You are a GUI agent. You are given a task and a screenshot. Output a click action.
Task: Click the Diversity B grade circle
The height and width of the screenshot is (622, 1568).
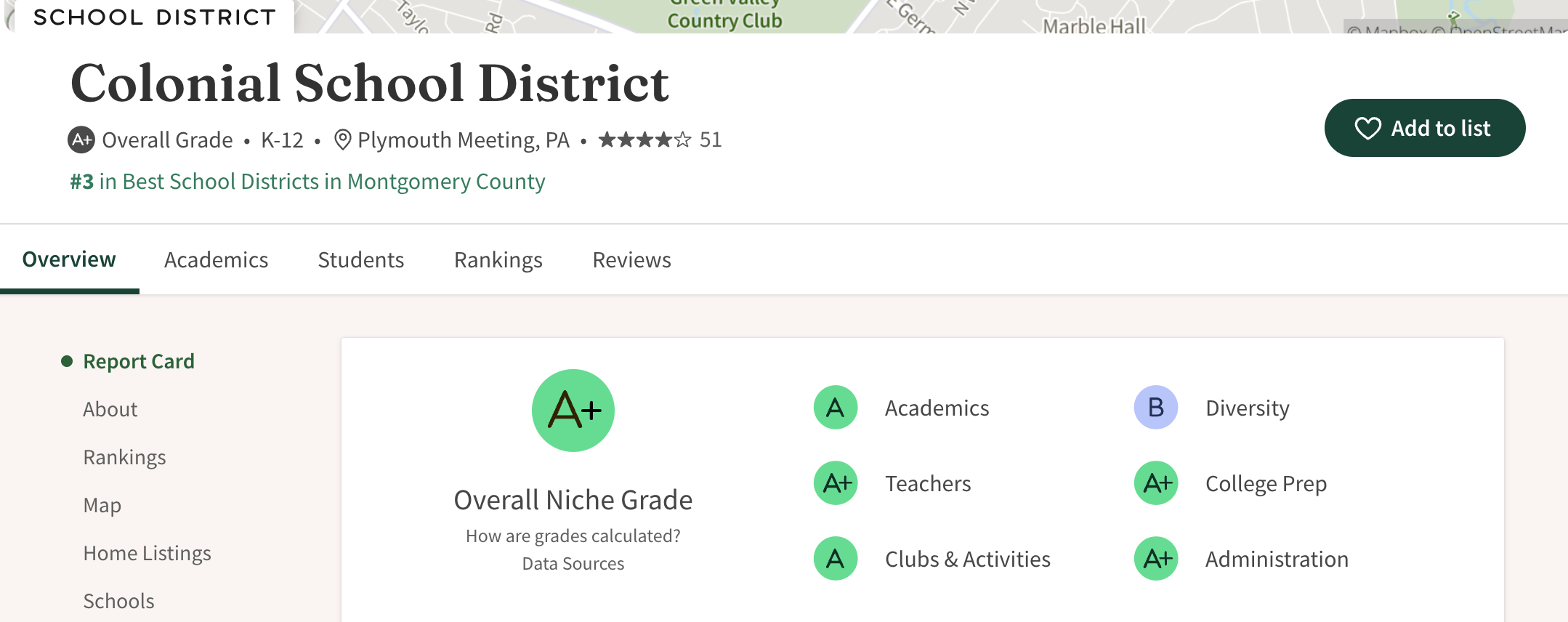(1155, 408)
